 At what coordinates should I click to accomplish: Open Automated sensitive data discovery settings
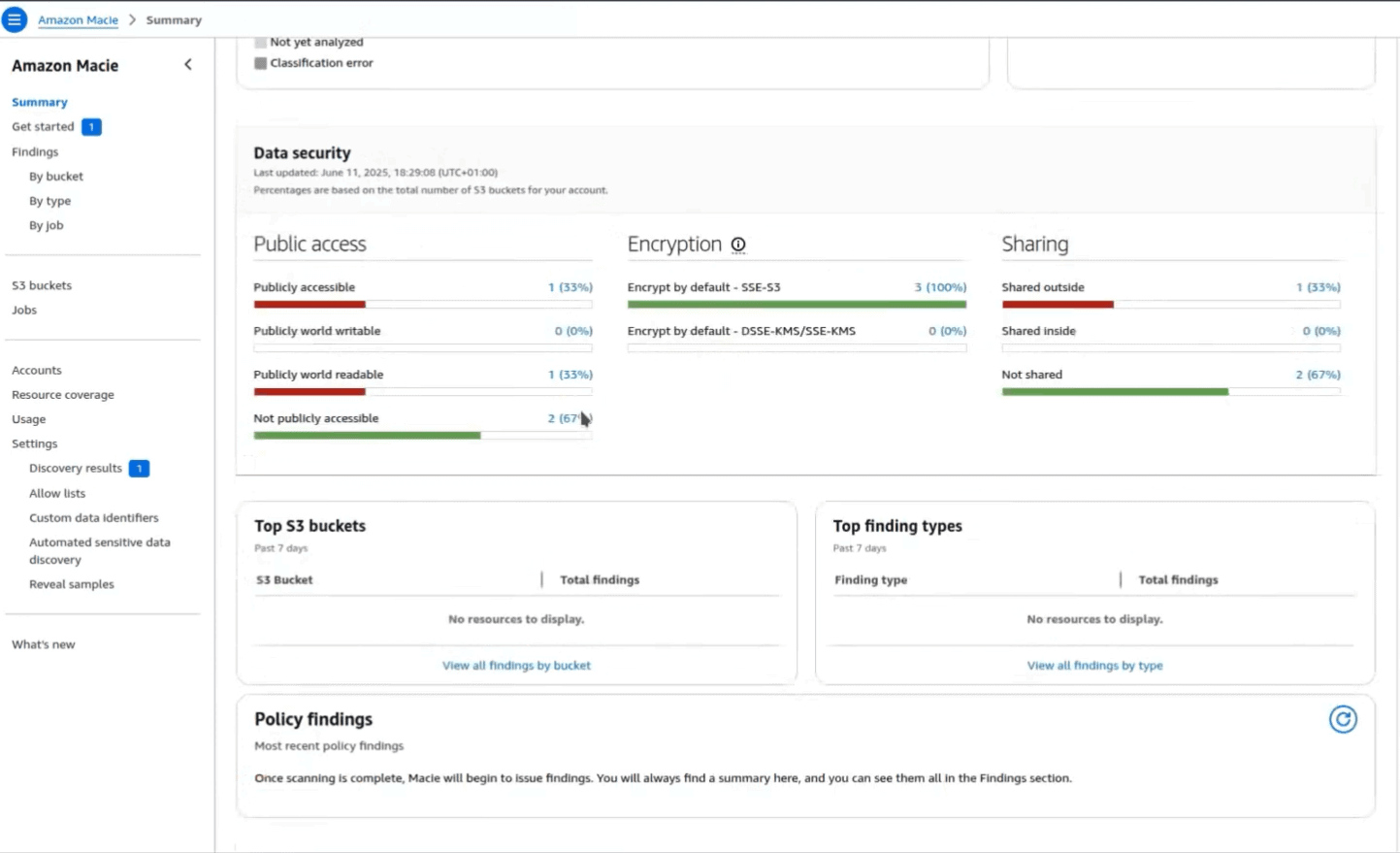100,551
